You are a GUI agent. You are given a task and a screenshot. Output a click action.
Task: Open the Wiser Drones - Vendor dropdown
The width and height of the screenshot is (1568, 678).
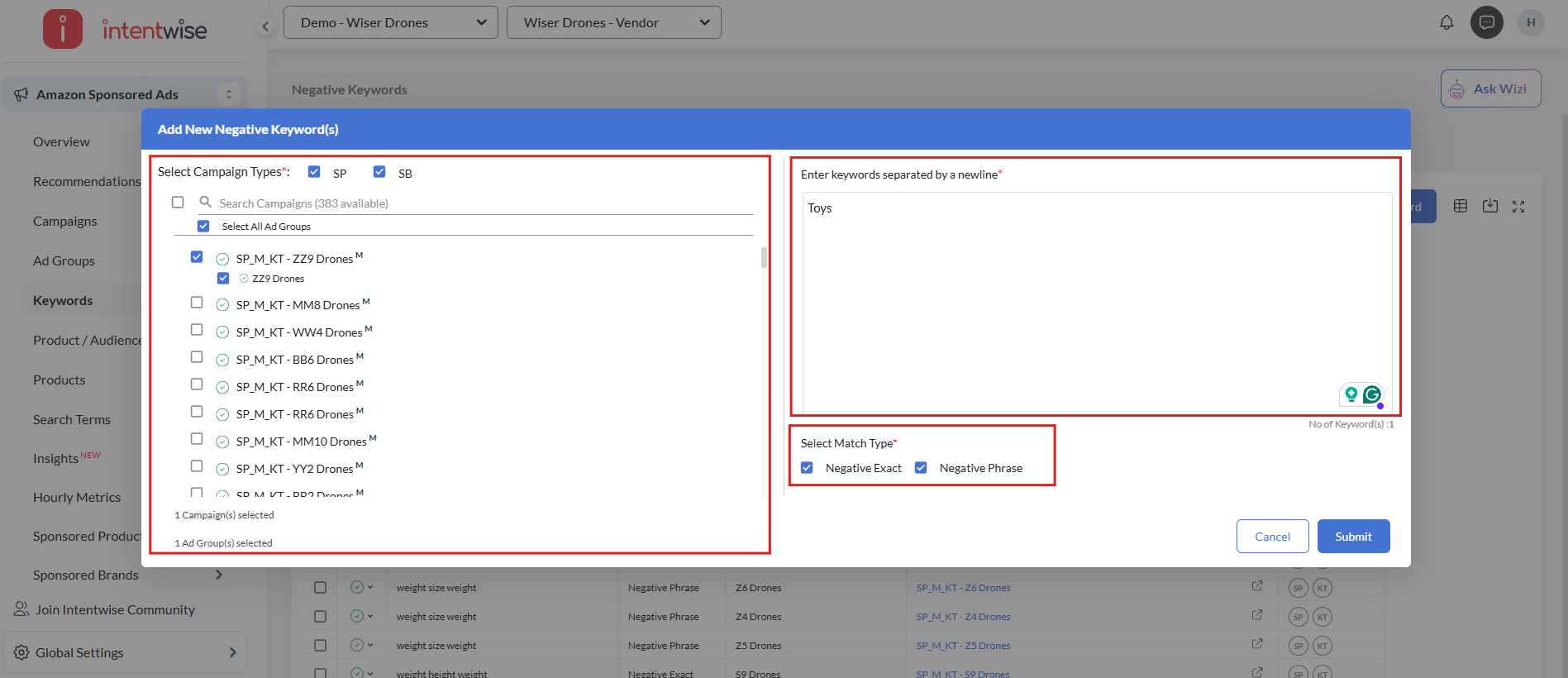pyautogui.click(x=614, y=22)
